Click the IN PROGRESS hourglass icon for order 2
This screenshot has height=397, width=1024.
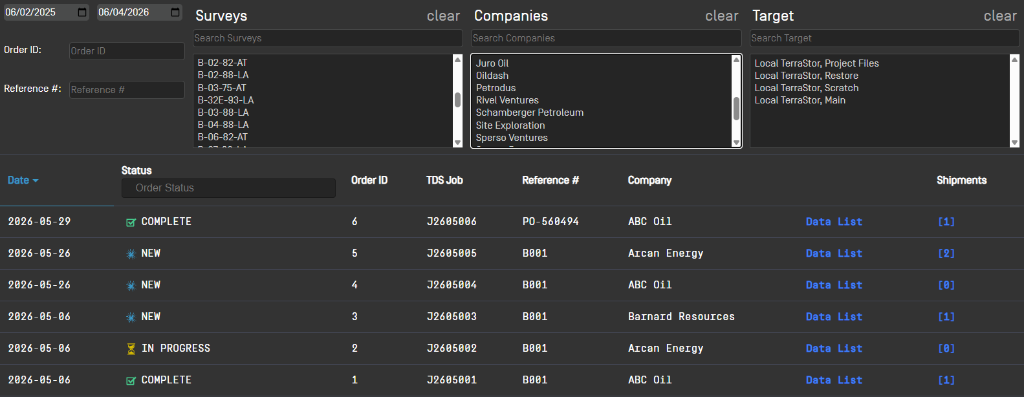tap(131, 349)
